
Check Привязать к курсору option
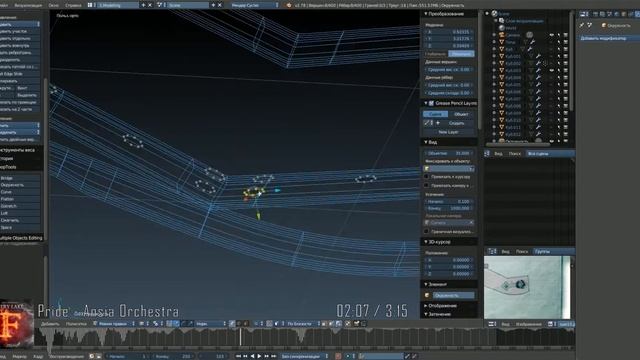[x=427, y=177]
